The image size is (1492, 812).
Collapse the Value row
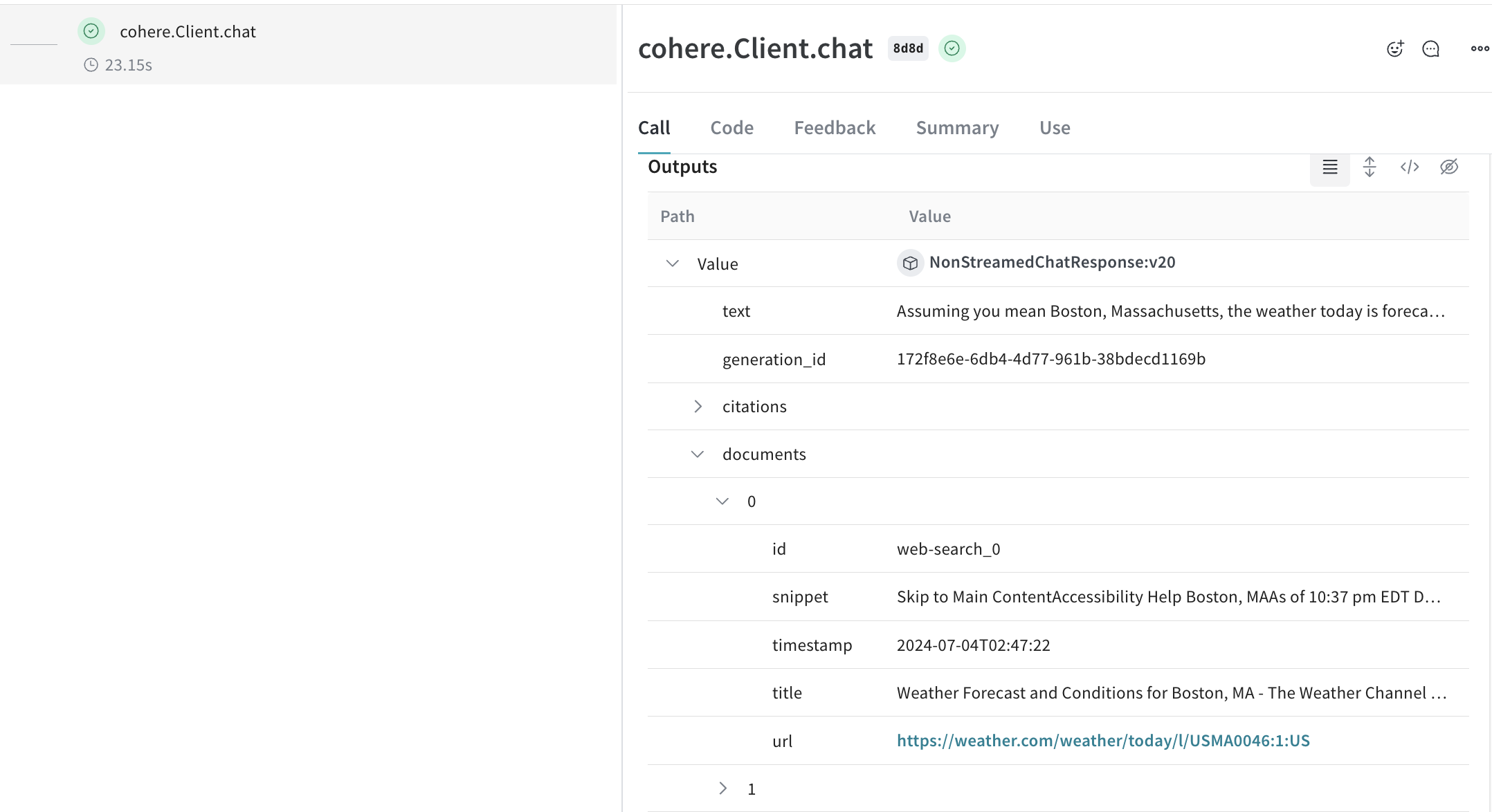(x=672, y=264)
